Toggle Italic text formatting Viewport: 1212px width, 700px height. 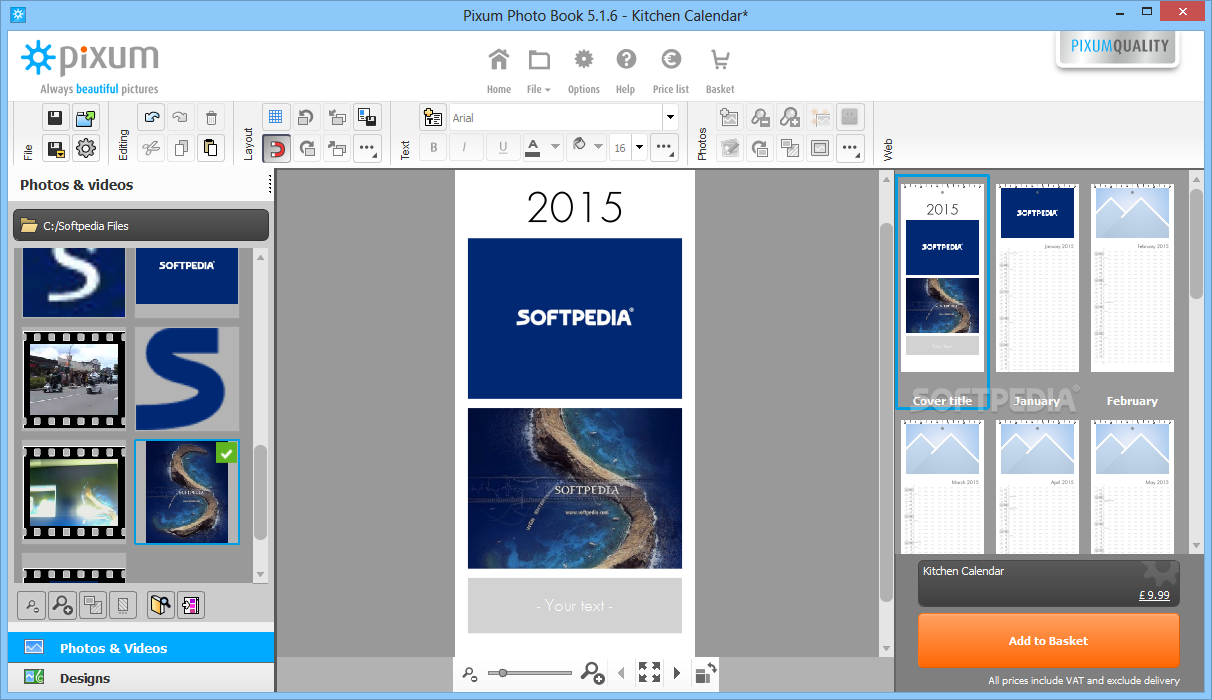[x=465, y=148]
